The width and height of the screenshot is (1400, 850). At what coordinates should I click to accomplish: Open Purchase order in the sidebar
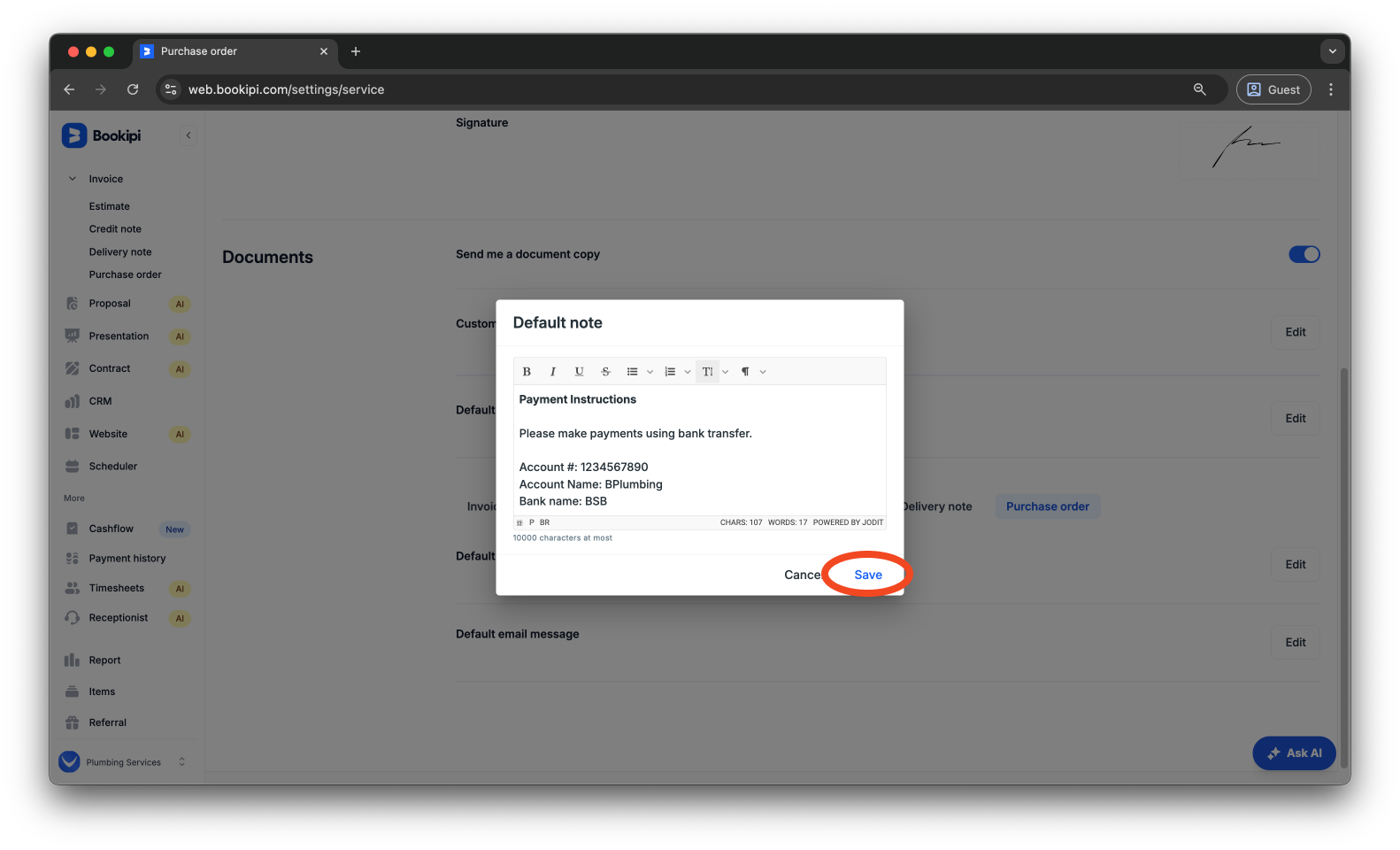[x=125, y=275]
